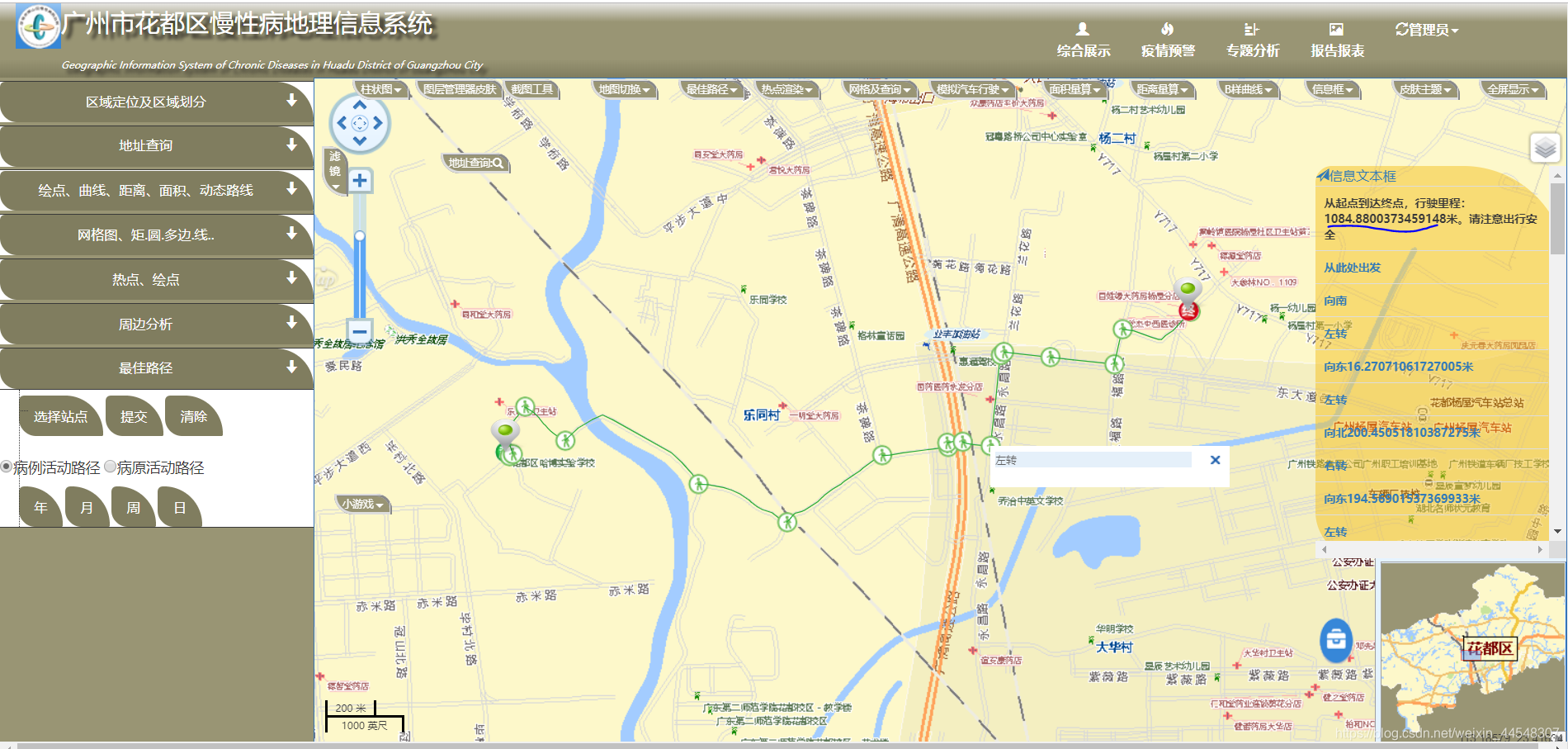
Task: Open the 最佳路径 map toolbar dropdown
Action: pos(712,89)
